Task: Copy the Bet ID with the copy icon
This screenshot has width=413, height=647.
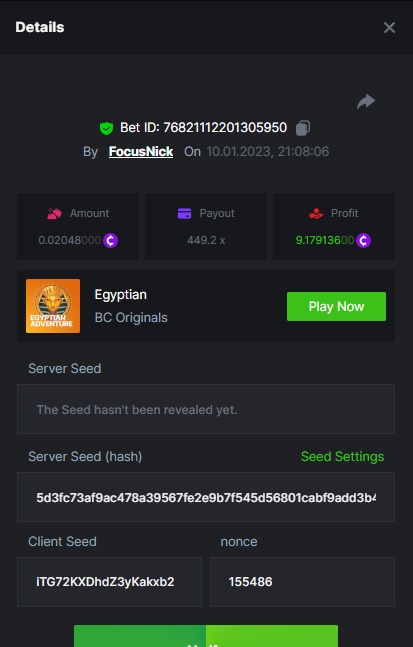Action: [303, 128]
